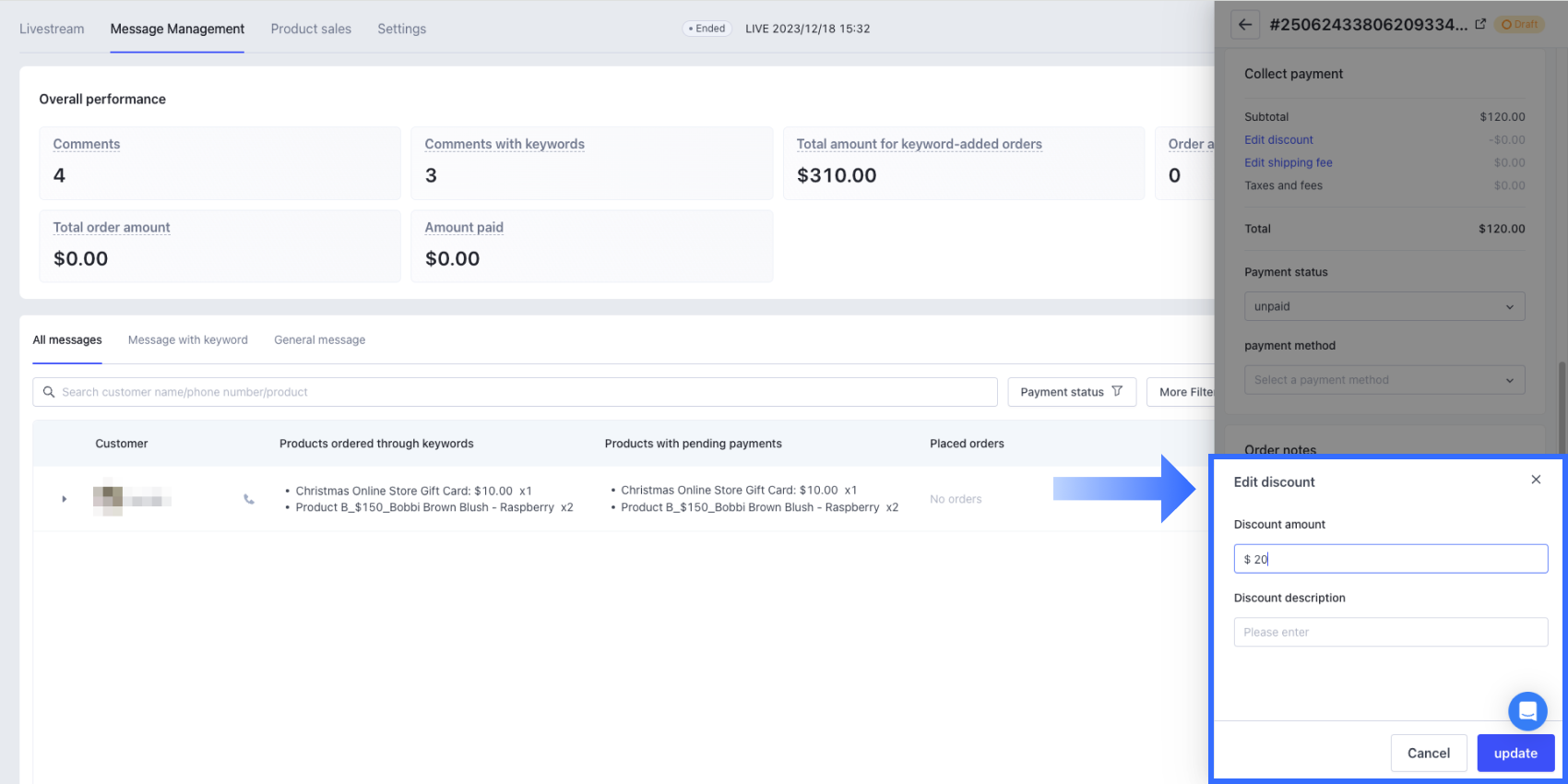The height and width of the screenshot is (784, 1568).
Task: Focus the Discount description field
Action: (1390, 632)
